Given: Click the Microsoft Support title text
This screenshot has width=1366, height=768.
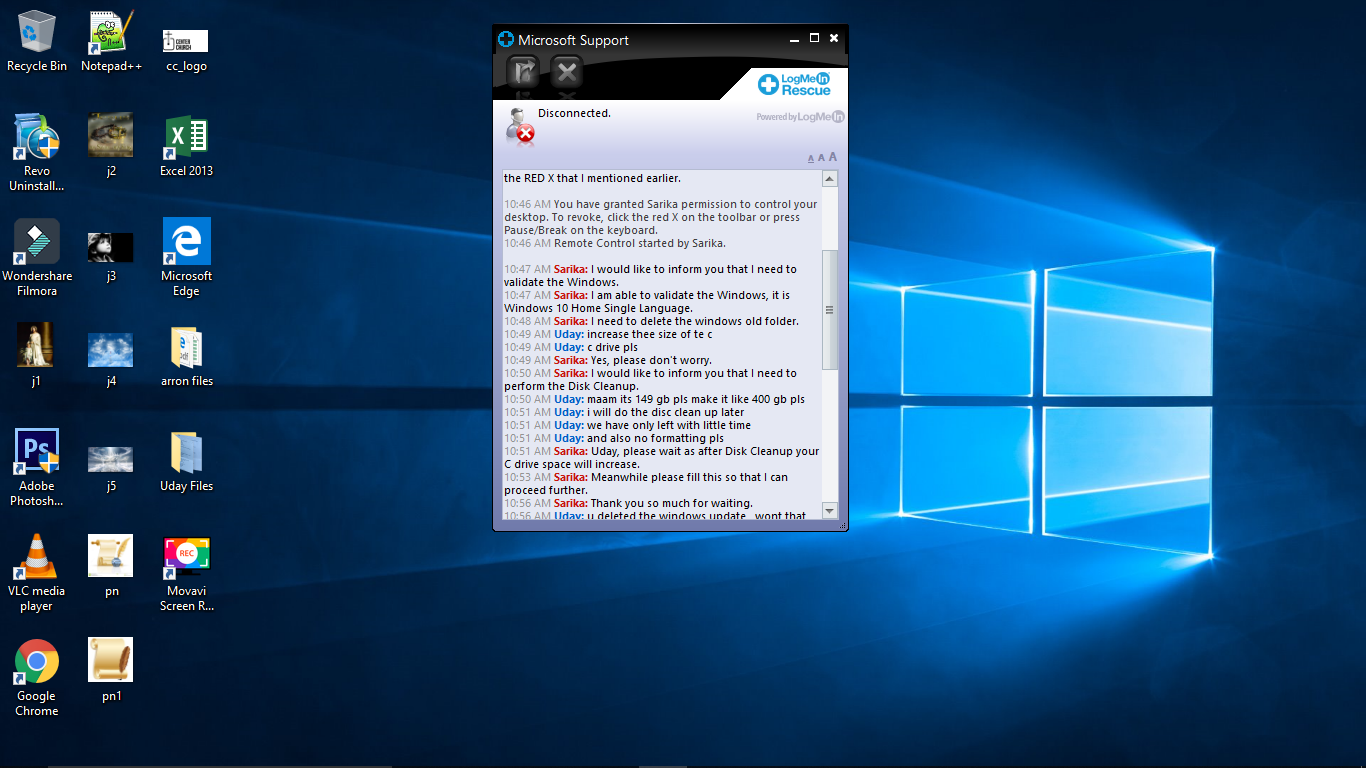Looking at the screenshot, I should tap(573, 40).
